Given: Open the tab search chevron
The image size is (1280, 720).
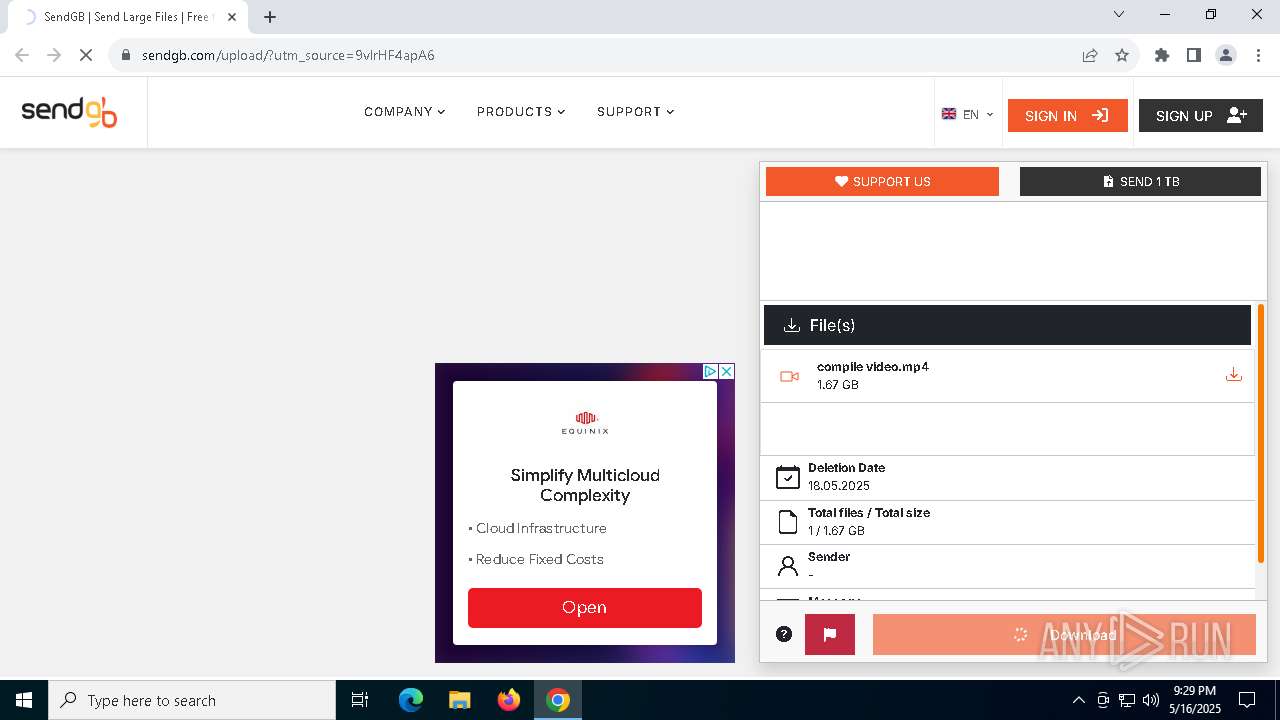Looking at the screenshot, I should tap(1119, 15).
